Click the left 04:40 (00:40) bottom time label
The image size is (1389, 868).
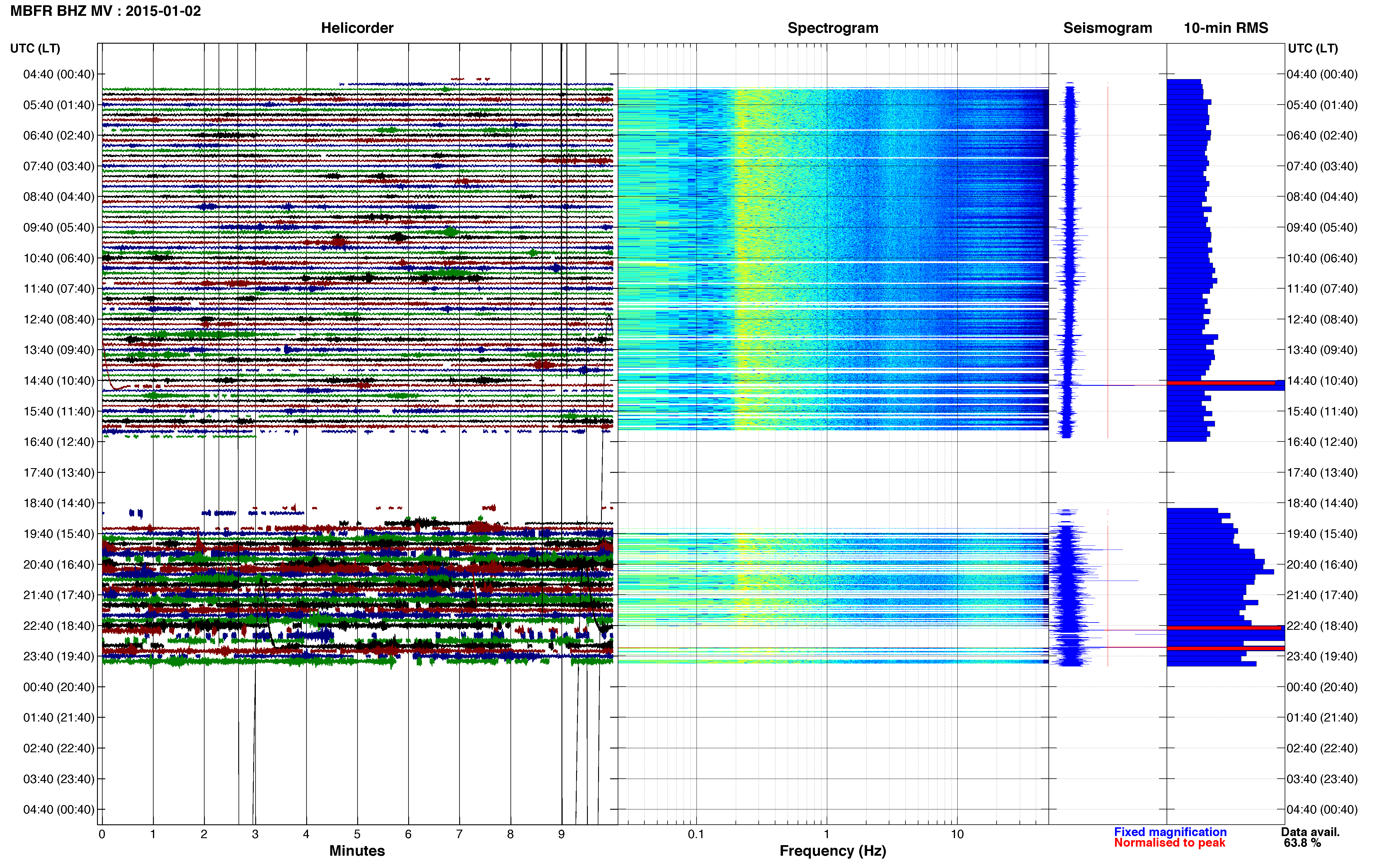[59, 809]
